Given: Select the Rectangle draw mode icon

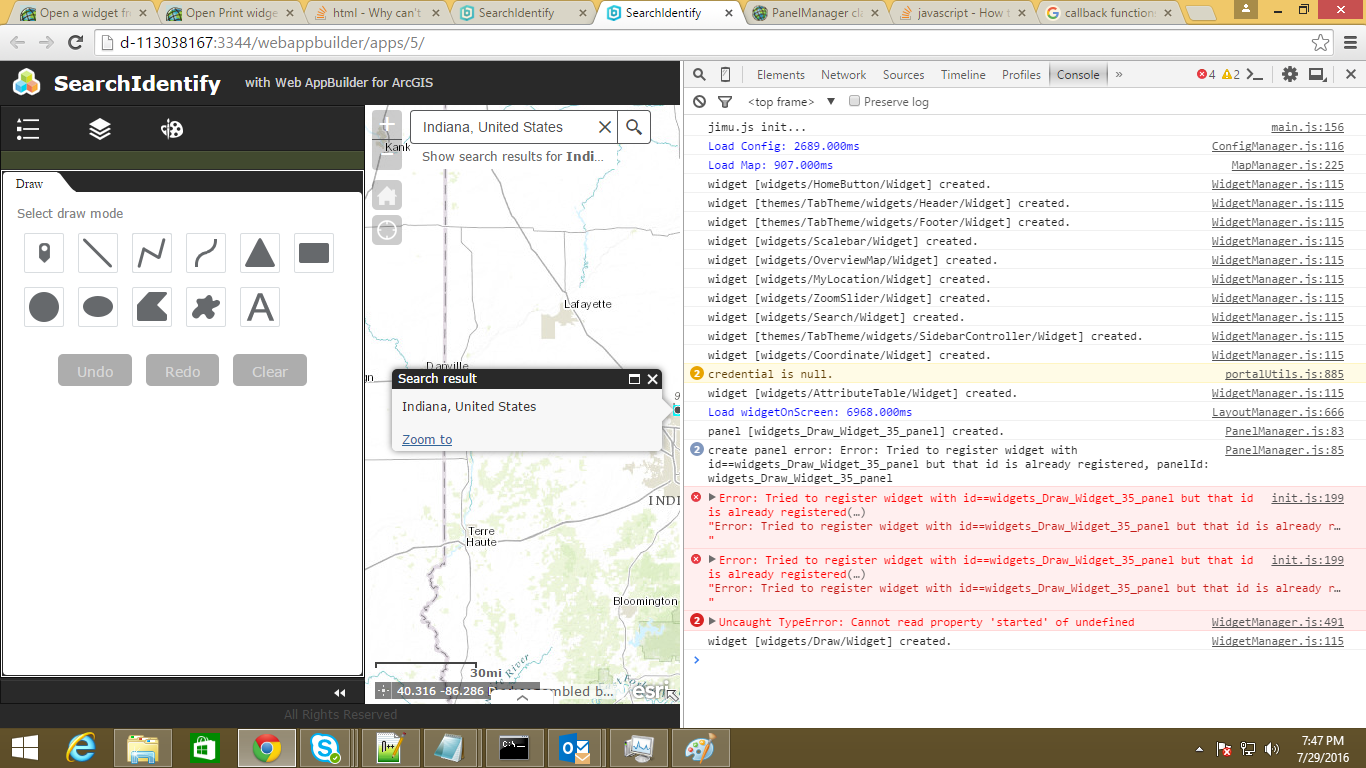Looking at the screenshot, I should click(x=314, y=254).
